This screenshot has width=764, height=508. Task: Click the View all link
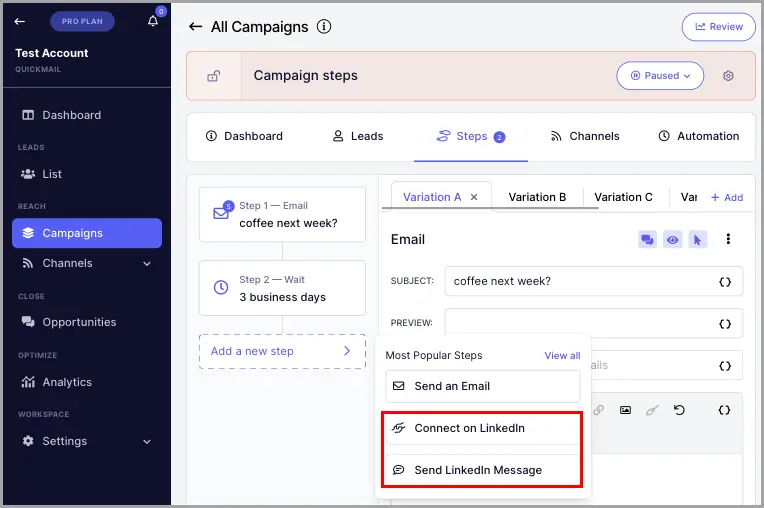click(562, 356)
